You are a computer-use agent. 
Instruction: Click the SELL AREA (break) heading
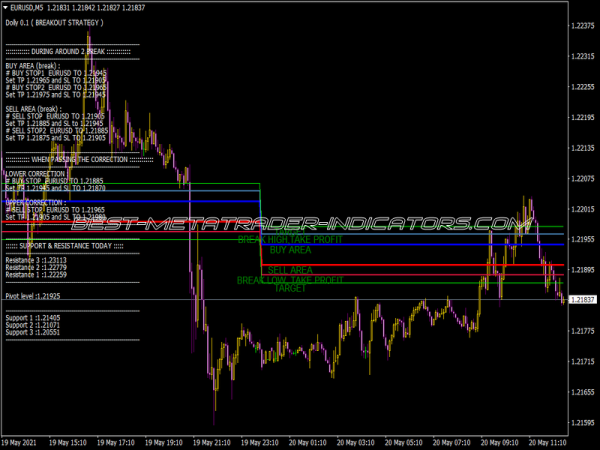tap(33, 108)
